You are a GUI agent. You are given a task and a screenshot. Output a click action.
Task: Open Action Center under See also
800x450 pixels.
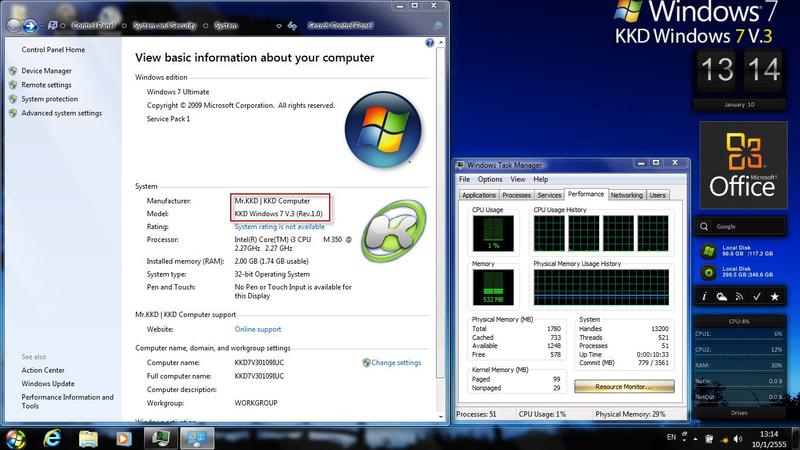click(x=43, y=370)
